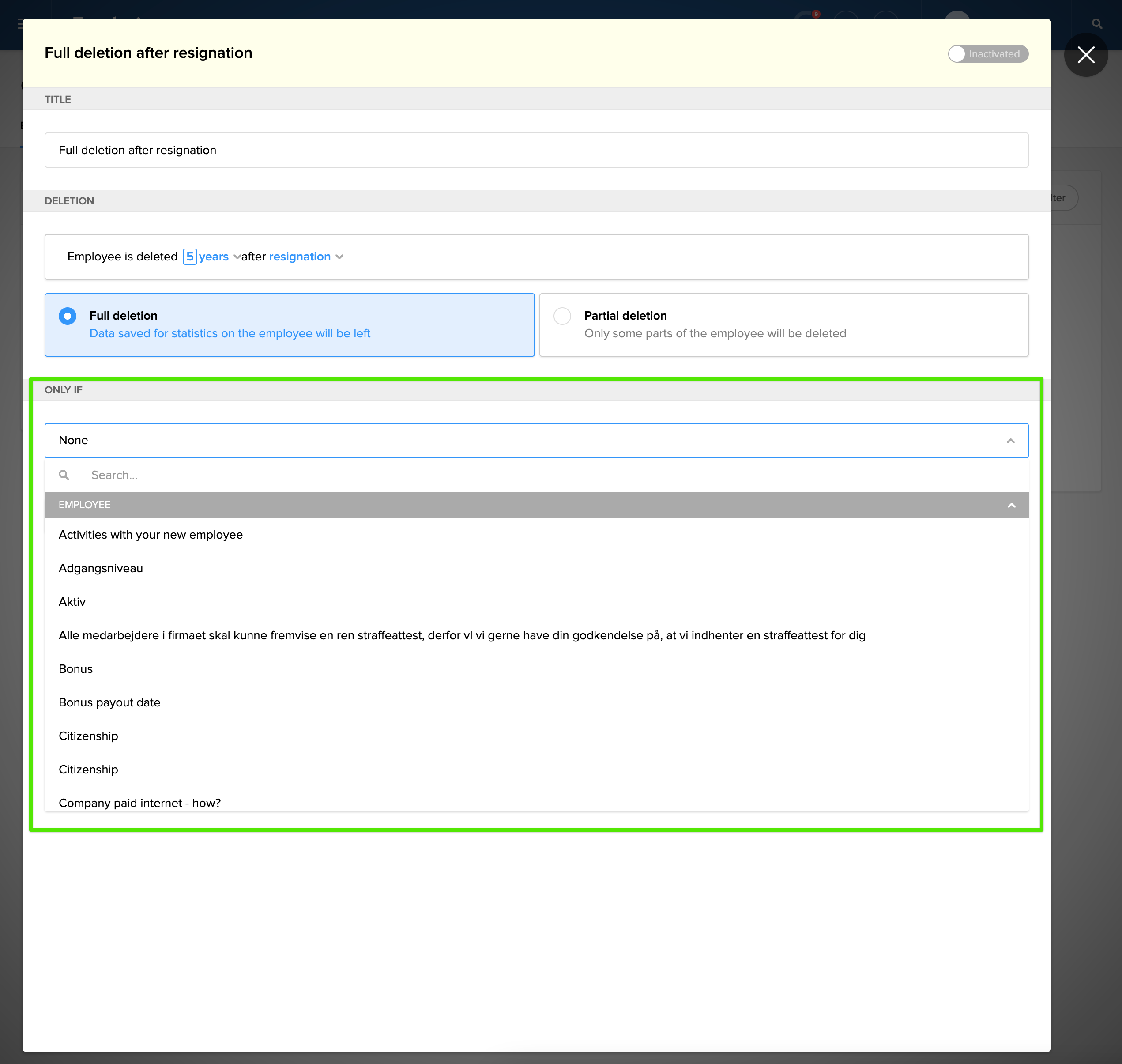Image resolution: width=1122 pixels, height=1064 pixels.
Task: Select the Full deletion radio option
Action: [68, 316]
